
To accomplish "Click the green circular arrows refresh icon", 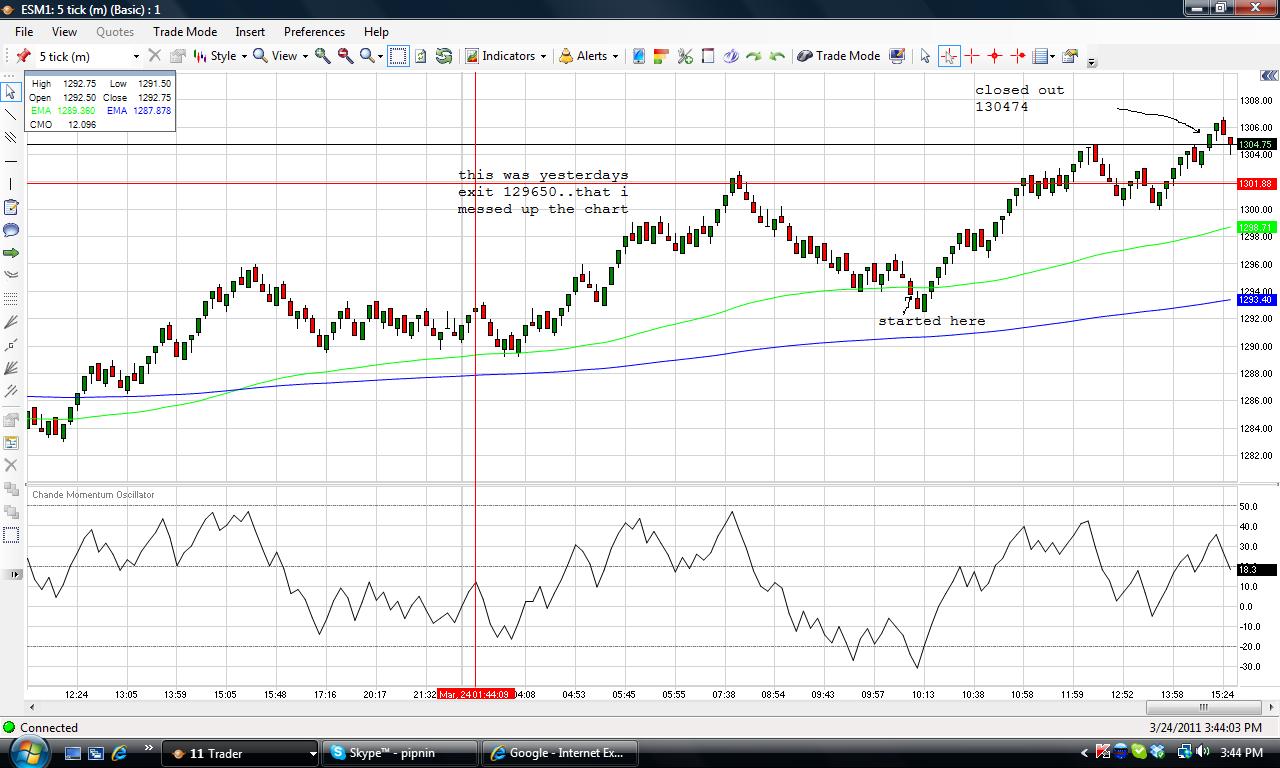I will (x=444, y=56).
